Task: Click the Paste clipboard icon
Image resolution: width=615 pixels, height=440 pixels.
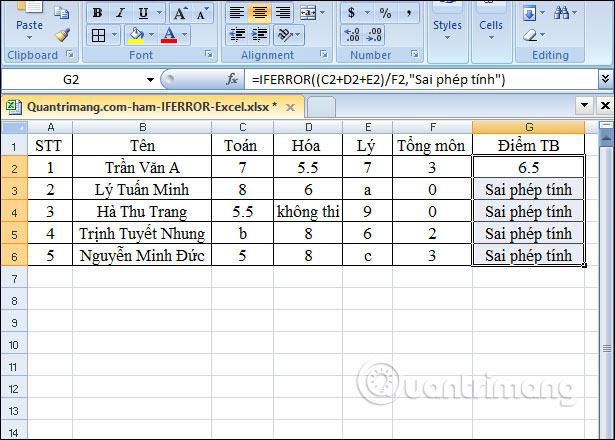Action: click(x=28, y=7)
